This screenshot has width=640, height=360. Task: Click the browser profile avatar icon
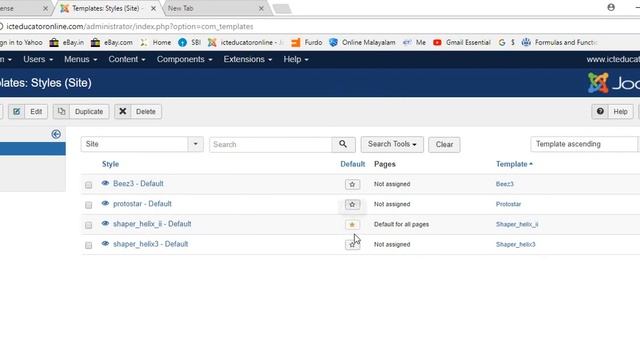(x=611, y=7)
